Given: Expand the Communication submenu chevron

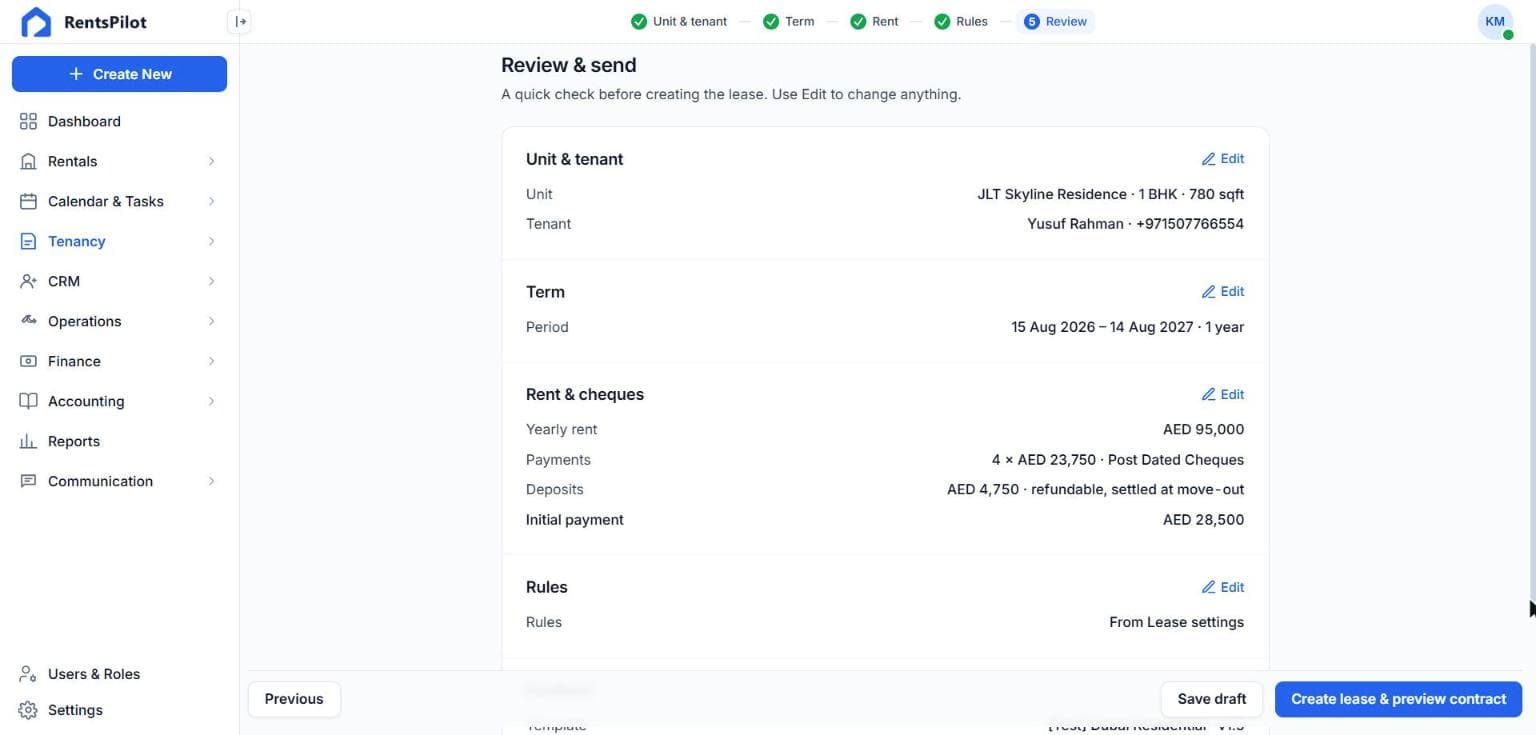Looking at the screenshot, I should pos(211,481).
